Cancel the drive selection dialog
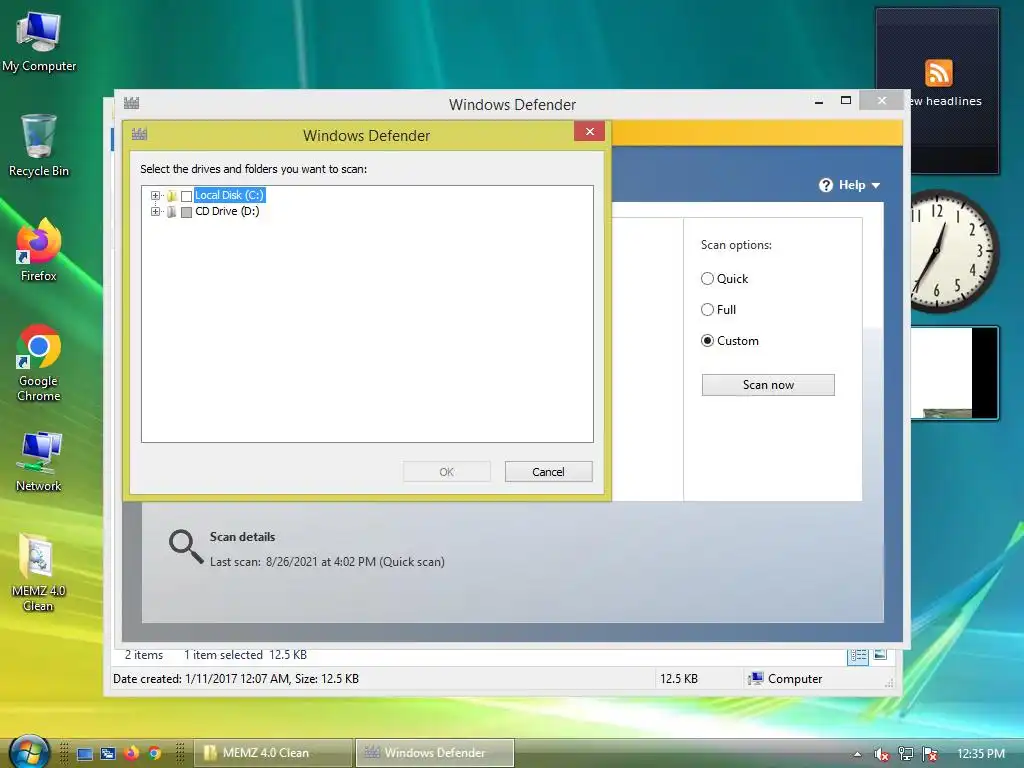The height and width of the screenshot is (768, 1024). point(549,472)
